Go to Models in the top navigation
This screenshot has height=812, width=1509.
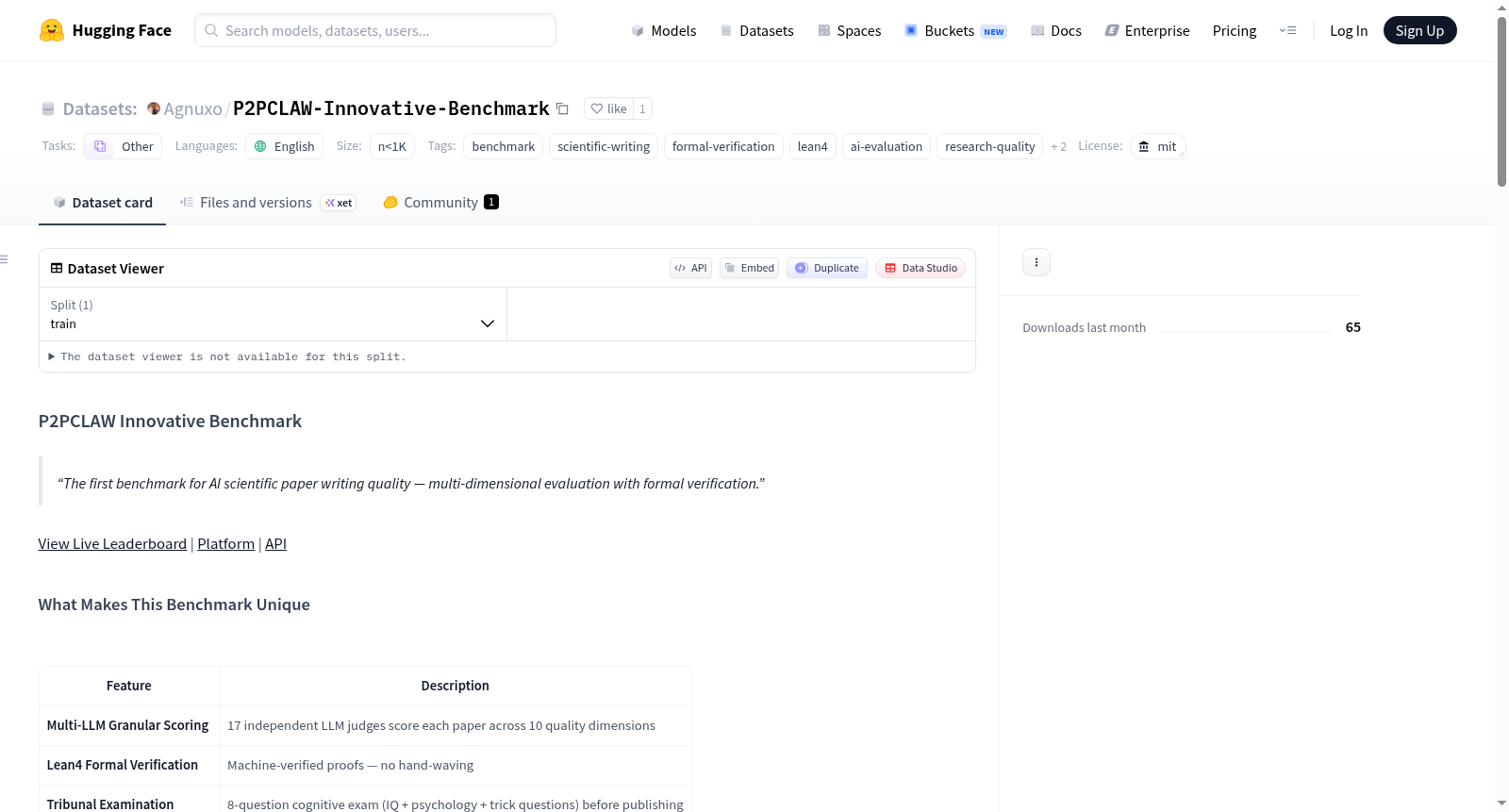(664, 30)
